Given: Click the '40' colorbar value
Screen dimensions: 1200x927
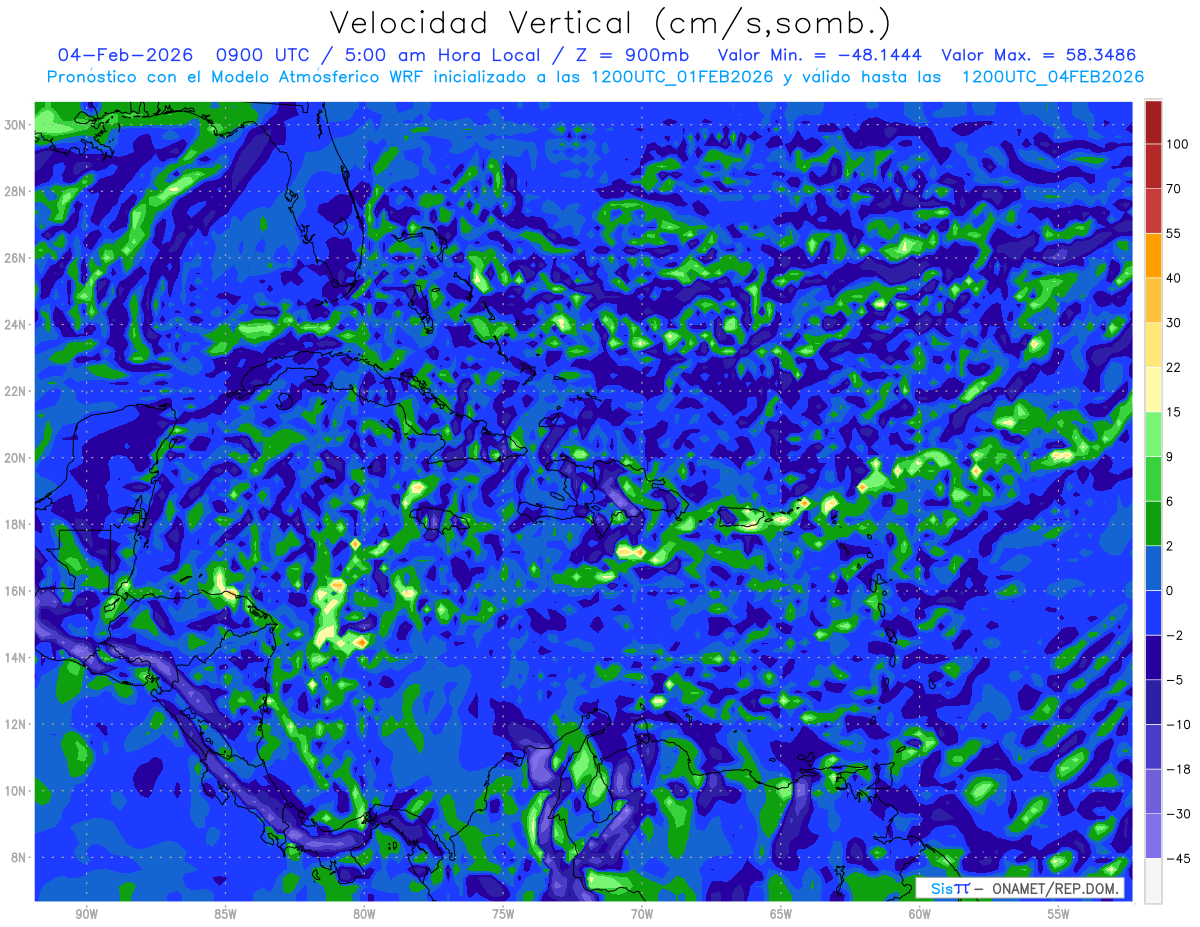Looking at the screenshot, I should pyautogui.click(x=1174, y=278).
